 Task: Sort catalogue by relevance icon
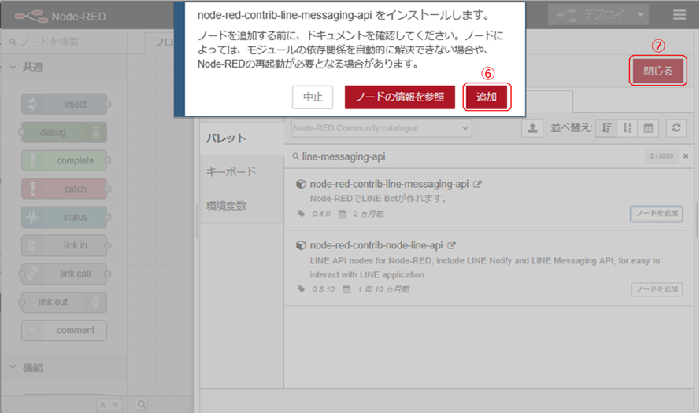coord(607,128)
